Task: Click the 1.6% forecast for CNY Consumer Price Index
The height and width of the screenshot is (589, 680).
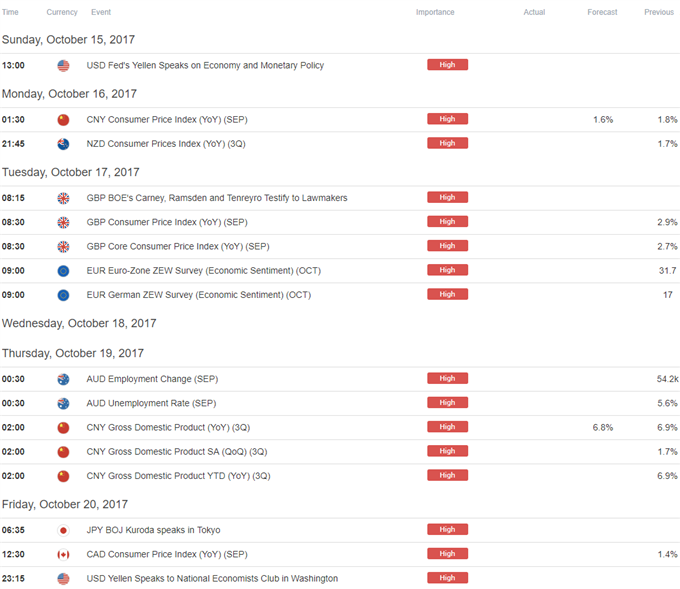Action: pyautogui.click(x=603, y=120)
